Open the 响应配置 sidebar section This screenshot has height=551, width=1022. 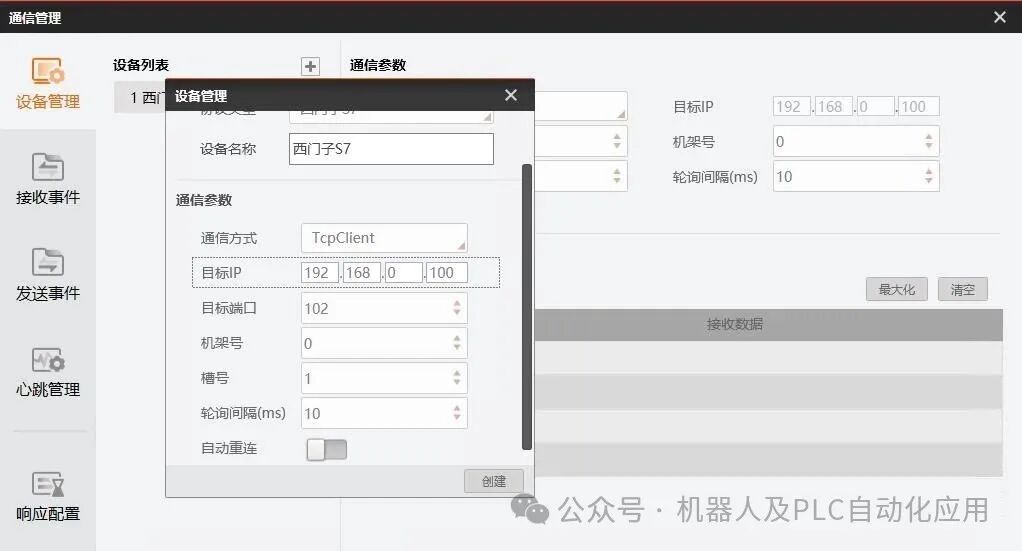(48, 497)
